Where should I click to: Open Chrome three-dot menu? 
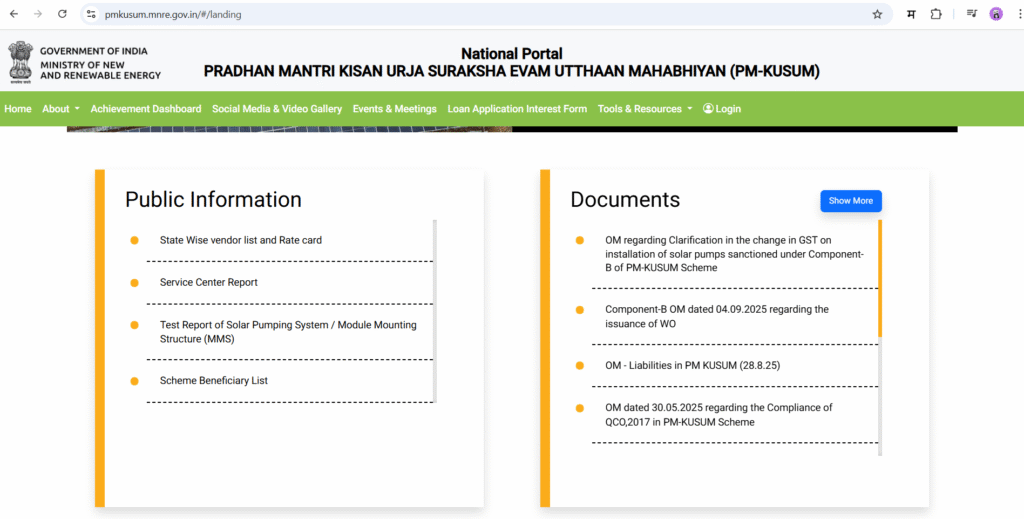click(1015, 14)
